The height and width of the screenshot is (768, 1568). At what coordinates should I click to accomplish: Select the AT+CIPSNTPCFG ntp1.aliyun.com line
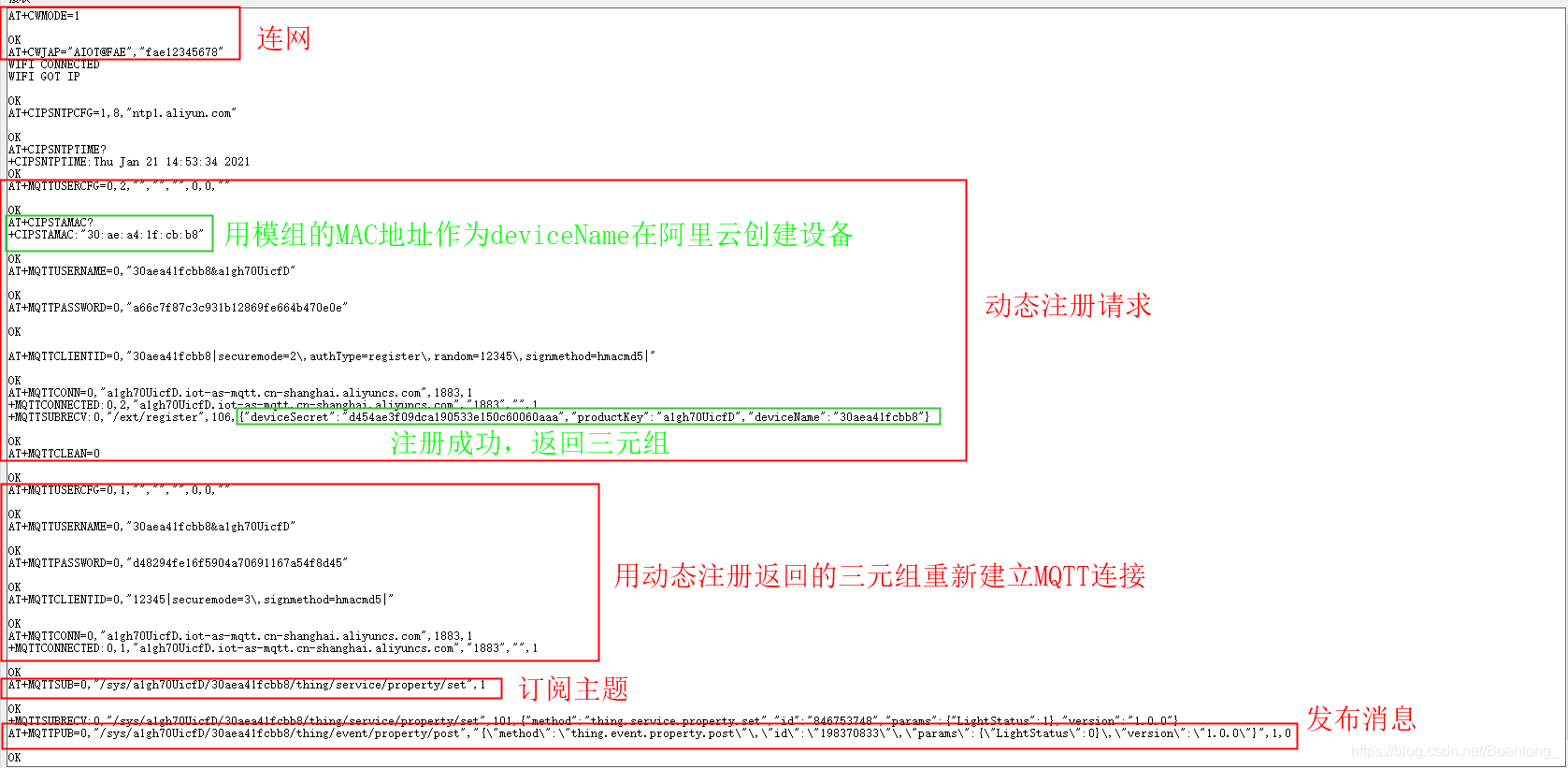pyautogui.click(x=122, y=113)
